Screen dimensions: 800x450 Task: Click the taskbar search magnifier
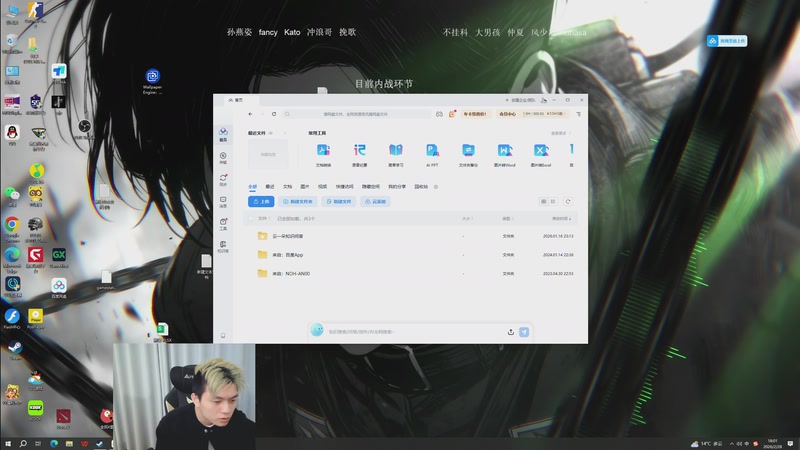pyautogui.click(x=23, y=443)
